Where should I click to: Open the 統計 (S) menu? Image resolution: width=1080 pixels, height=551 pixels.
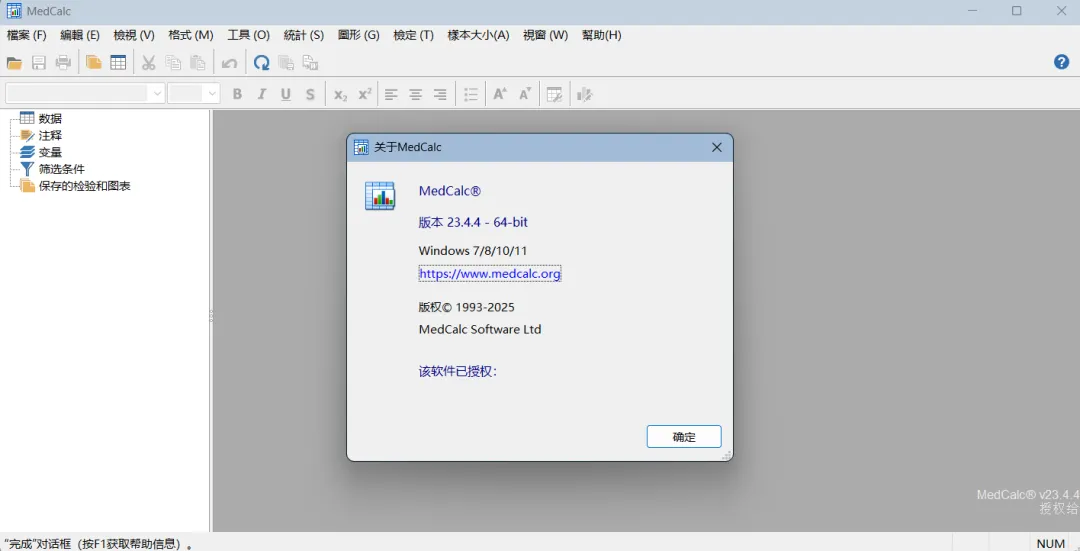(304, 35)
